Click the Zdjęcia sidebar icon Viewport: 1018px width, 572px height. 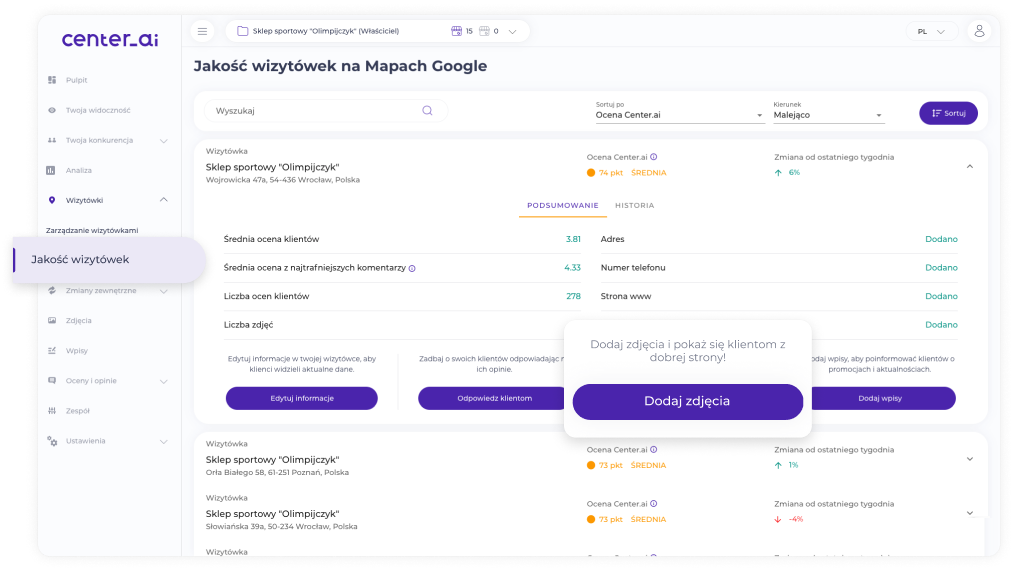tap(52, 320)
